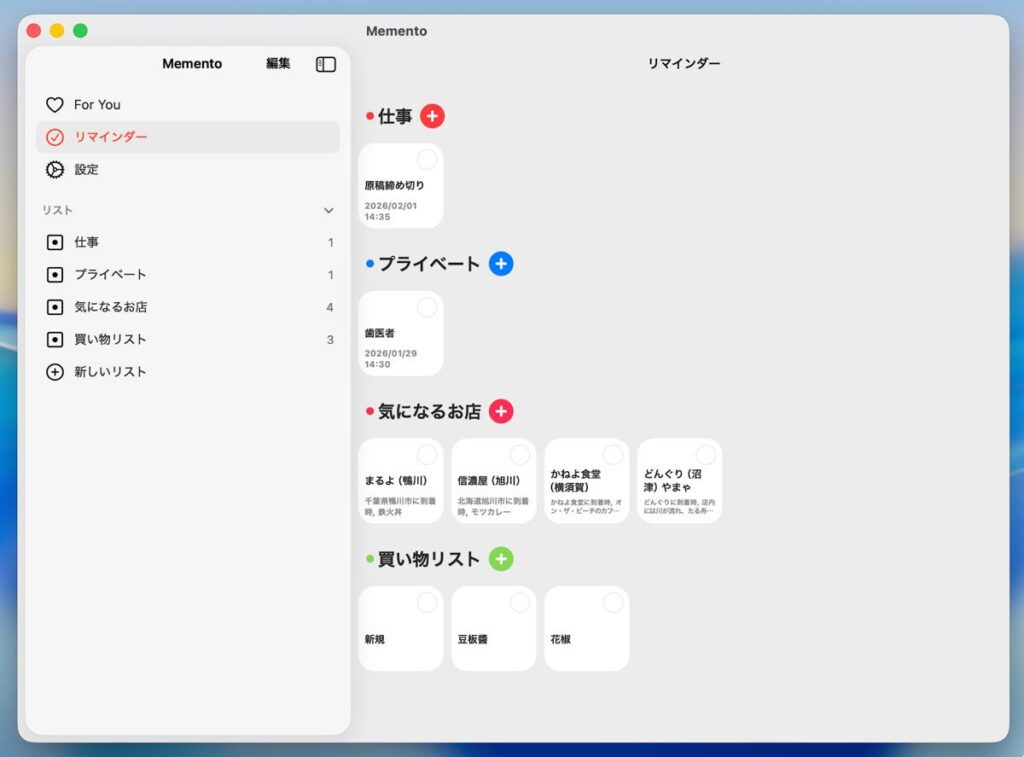Collapse the リスト section chevron
Viewport: 1024px width, 757px height.
(x=328, y=211)
